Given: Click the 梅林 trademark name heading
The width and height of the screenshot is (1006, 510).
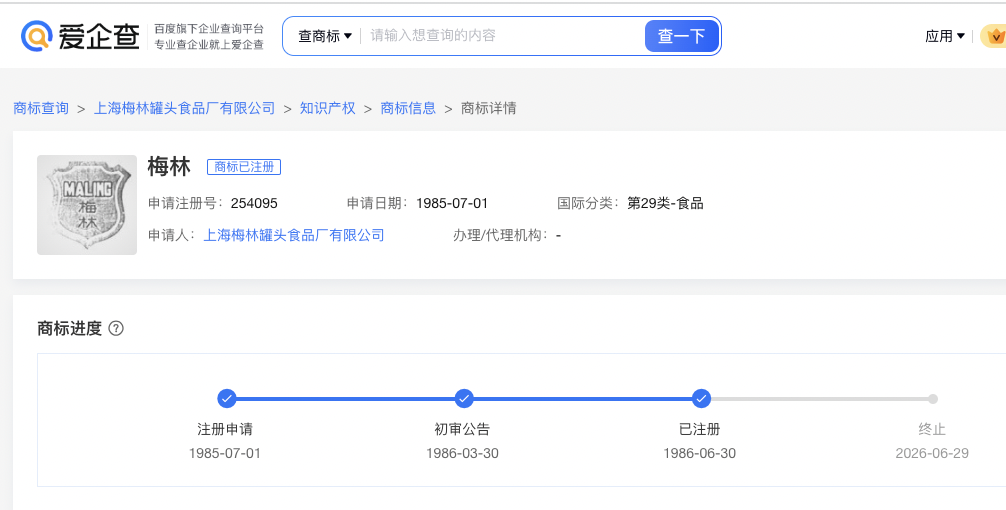Looking at the screenshot, I should 168,167.
